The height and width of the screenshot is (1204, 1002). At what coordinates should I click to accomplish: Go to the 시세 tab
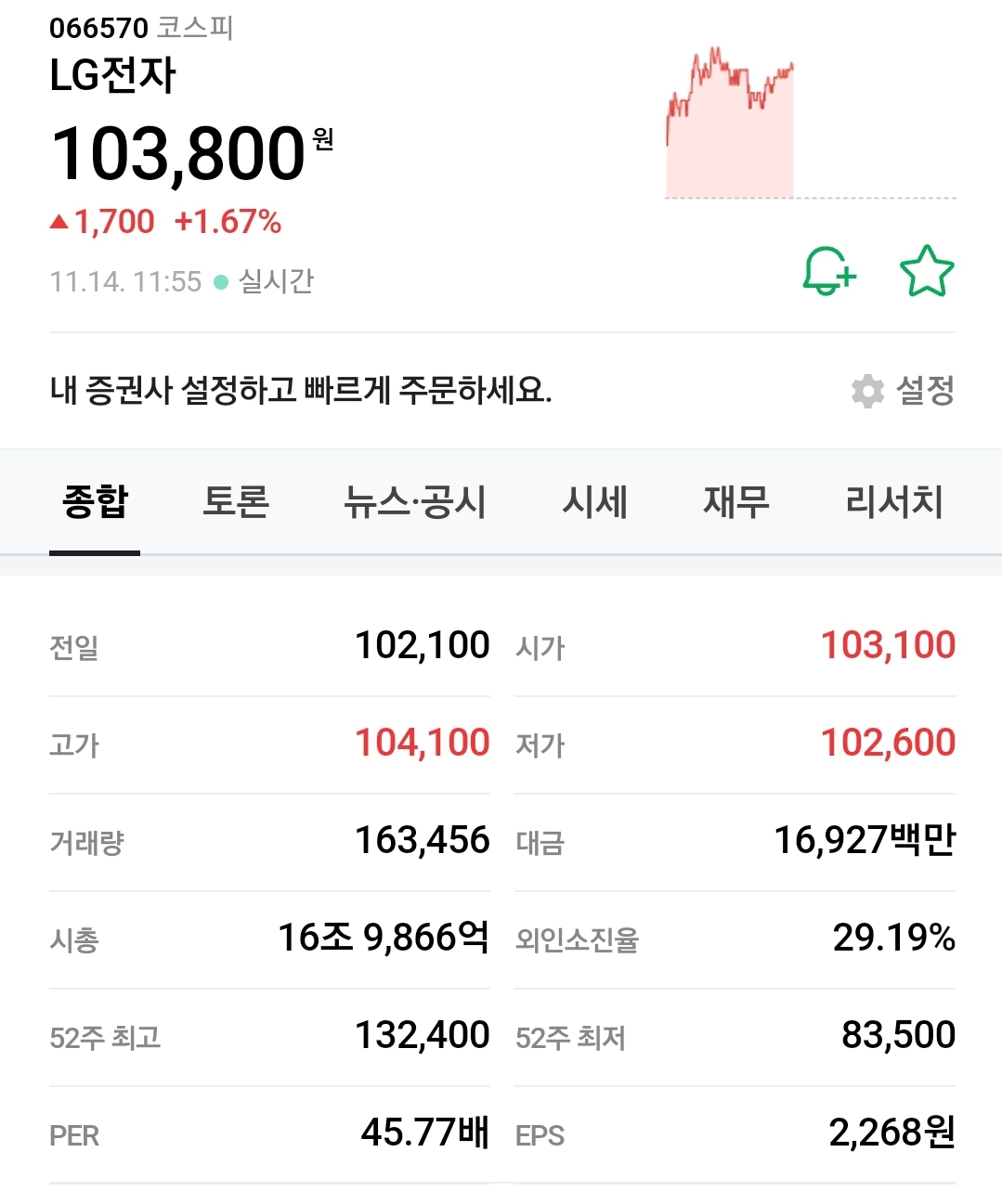(x=595, y=502)
